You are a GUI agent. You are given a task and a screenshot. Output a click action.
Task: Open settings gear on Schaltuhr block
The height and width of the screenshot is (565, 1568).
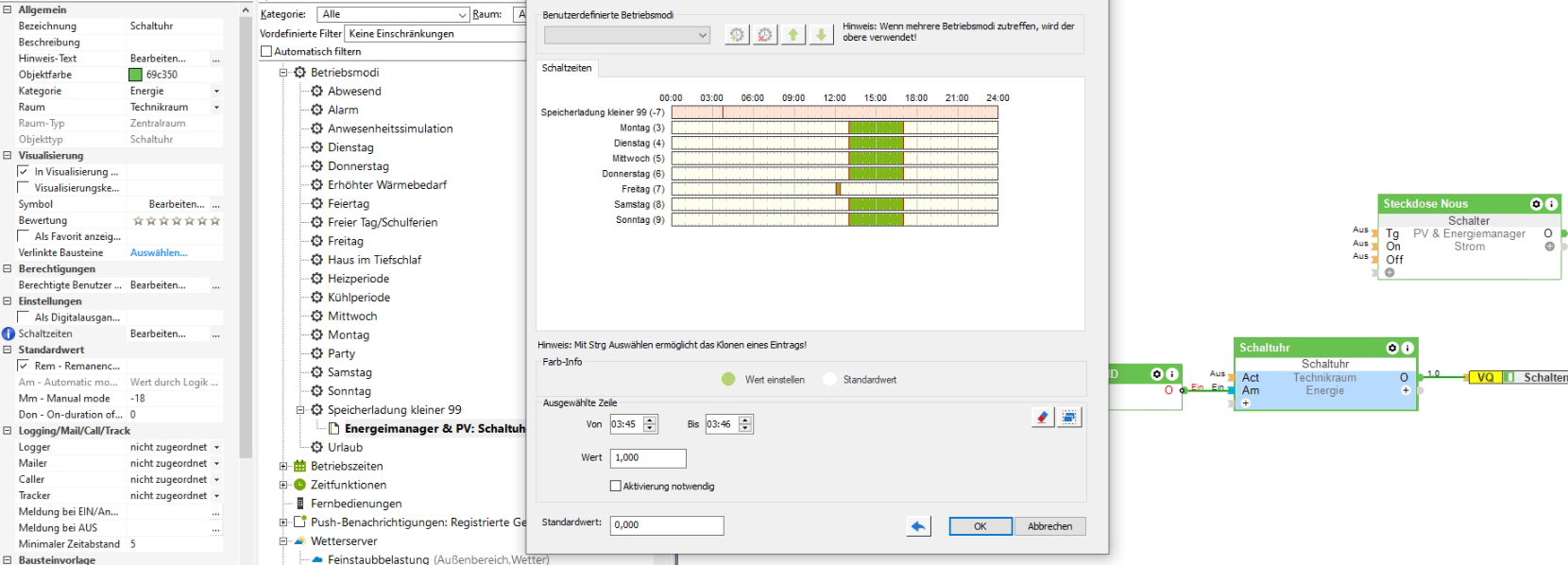click(x=1391, y=348)
